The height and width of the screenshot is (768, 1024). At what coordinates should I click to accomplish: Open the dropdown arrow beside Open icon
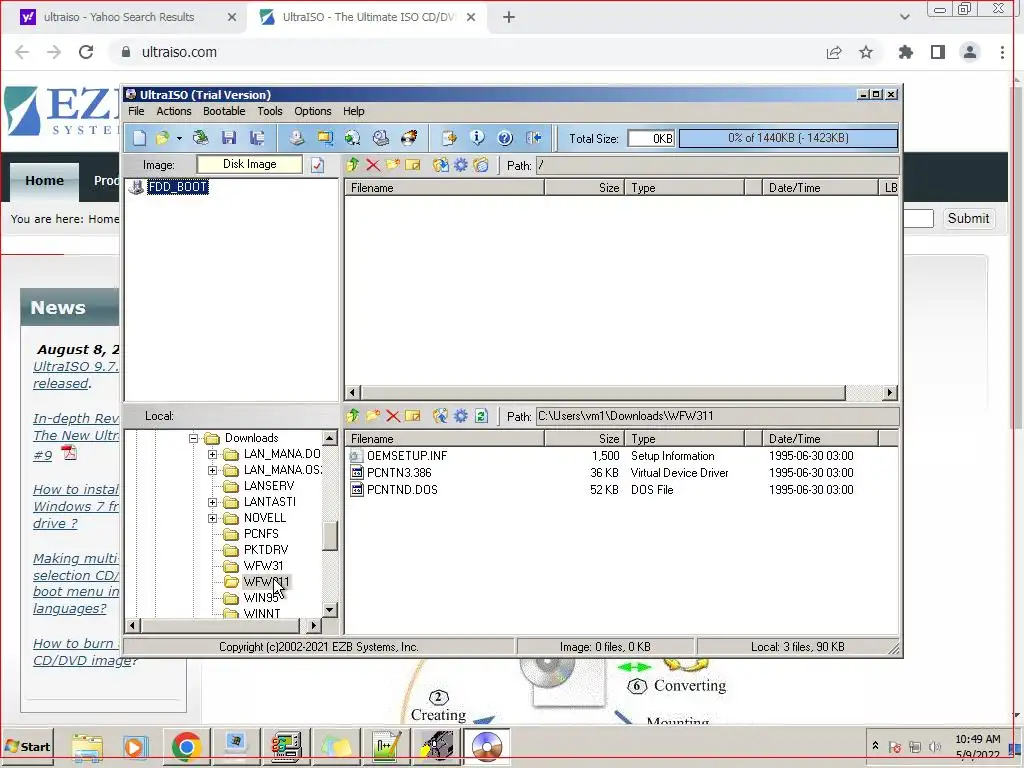click(179, 138)
